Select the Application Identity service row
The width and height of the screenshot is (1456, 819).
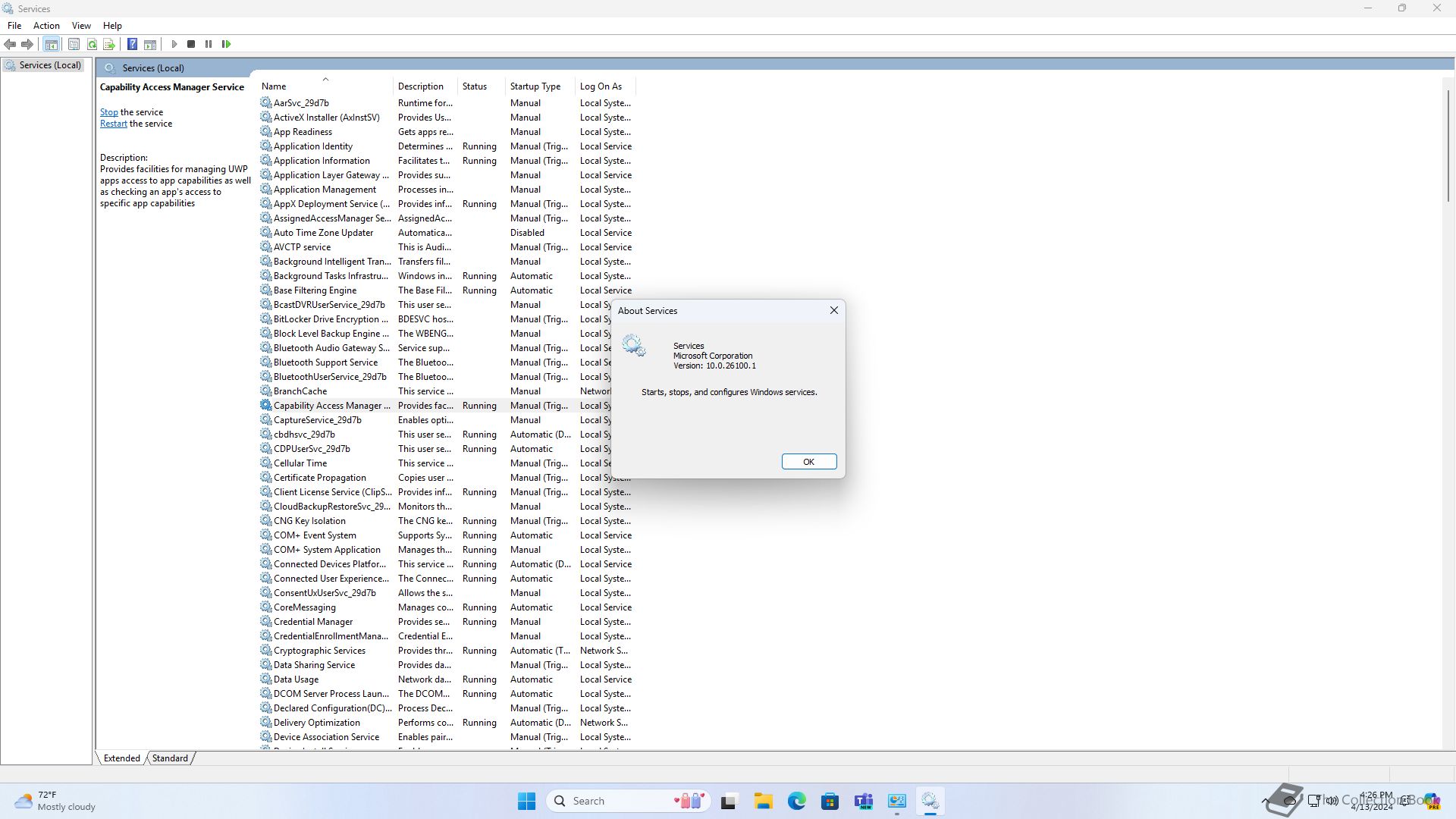pos(446,146)
